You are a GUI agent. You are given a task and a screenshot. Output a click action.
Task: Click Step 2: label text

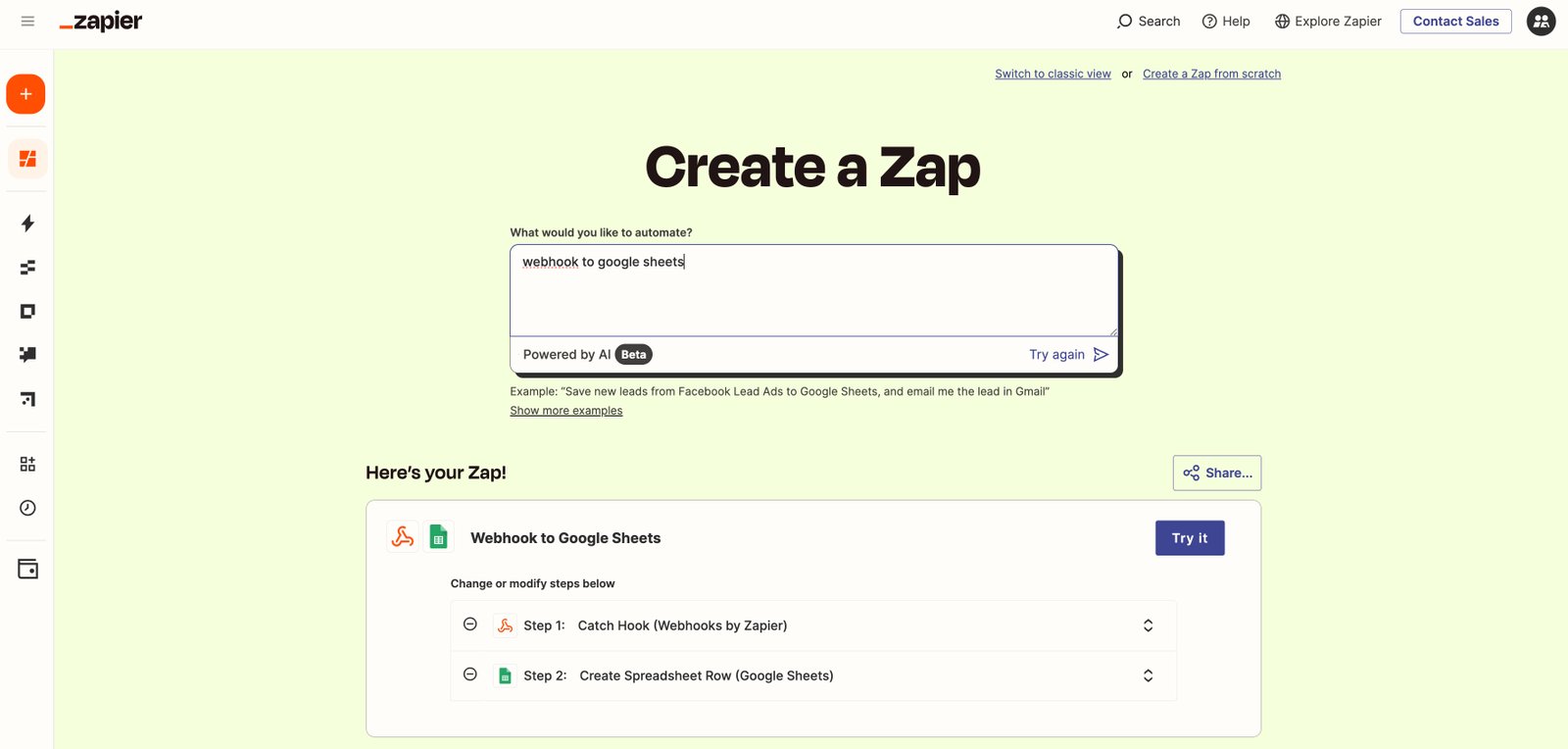(545, 675)
